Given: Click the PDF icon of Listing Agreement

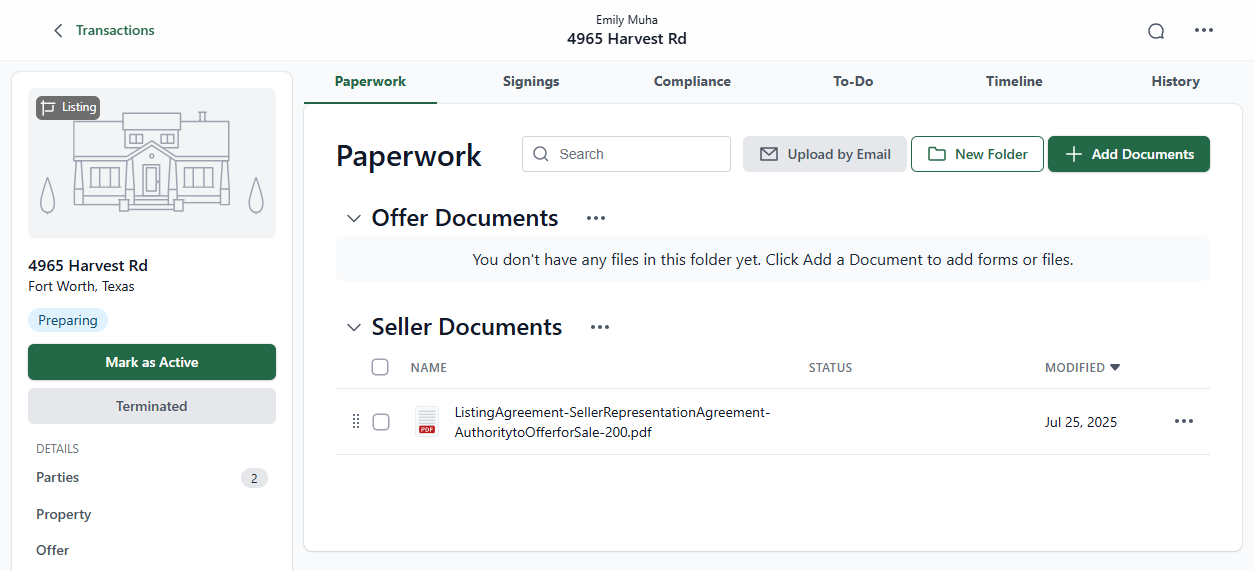Looking at the screenshot, I should pyautogui.click(x=427, y=422).
